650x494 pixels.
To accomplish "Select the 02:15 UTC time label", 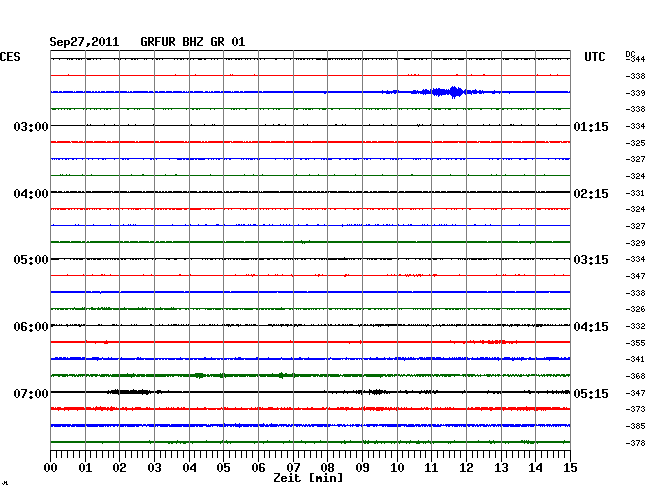I will click(x=591, y=194).
